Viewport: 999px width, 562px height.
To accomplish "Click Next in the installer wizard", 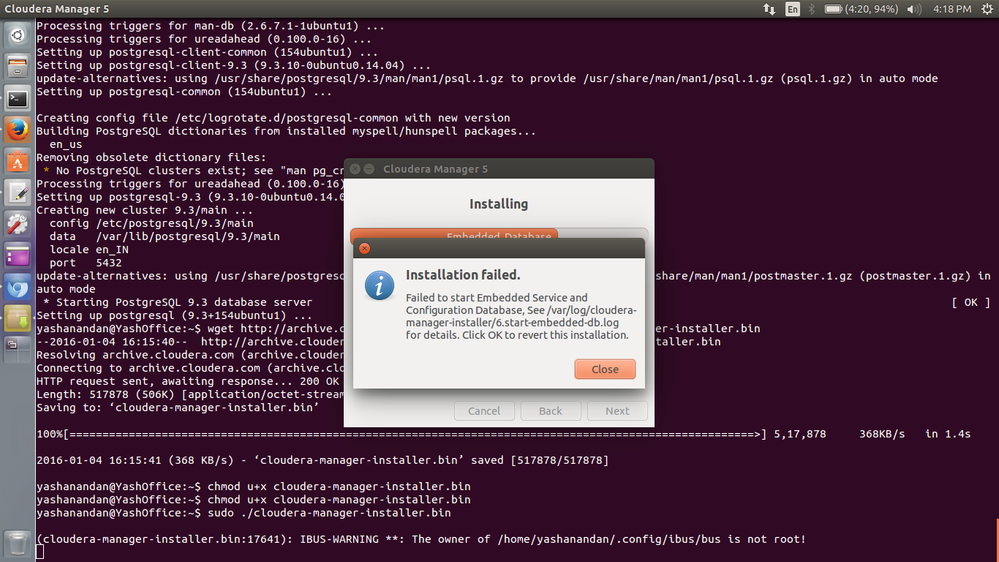I will pyautogui.click(x=617, y=411).
